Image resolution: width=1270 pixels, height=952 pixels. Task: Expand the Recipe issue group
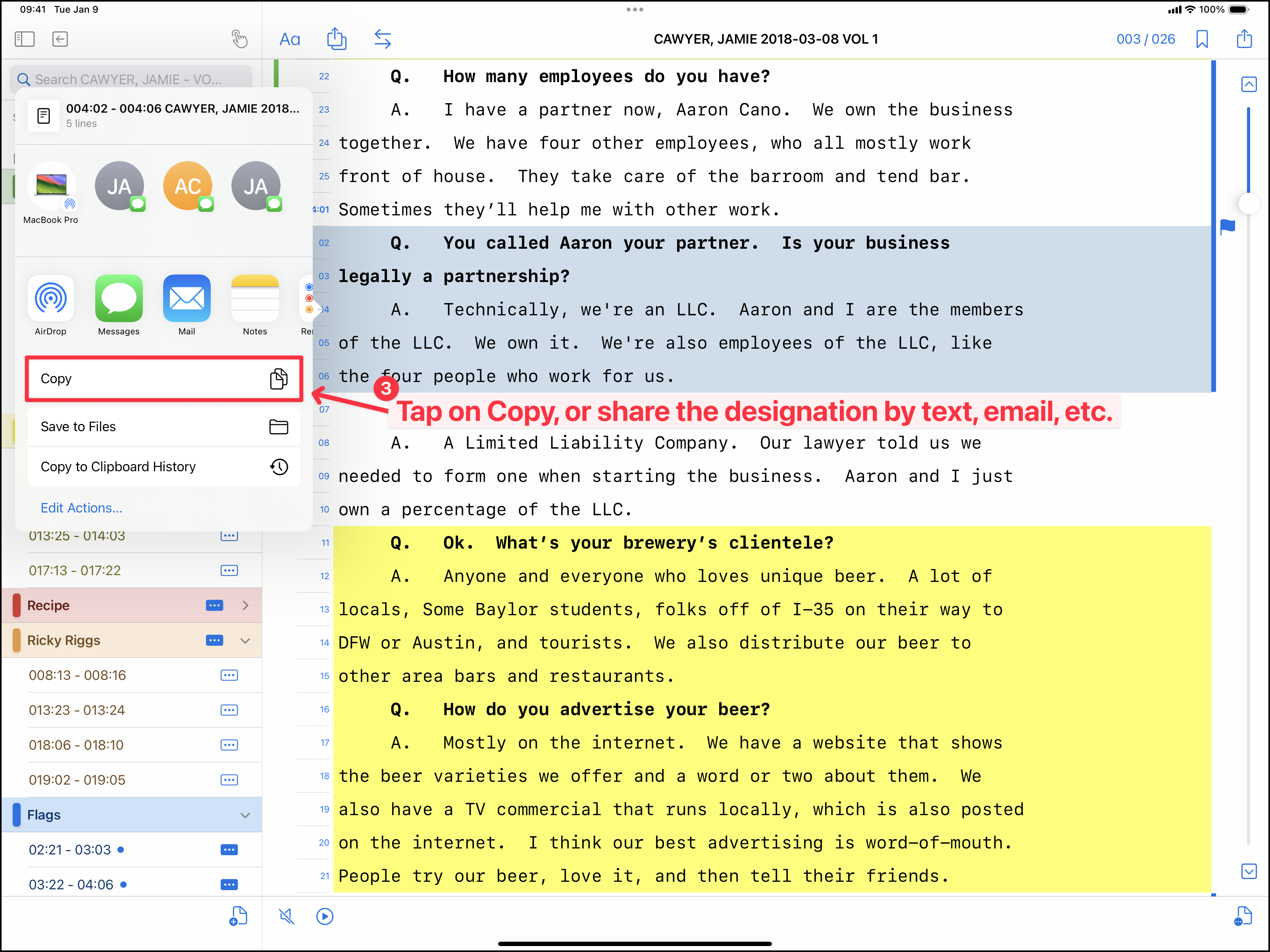coord(245,605)
